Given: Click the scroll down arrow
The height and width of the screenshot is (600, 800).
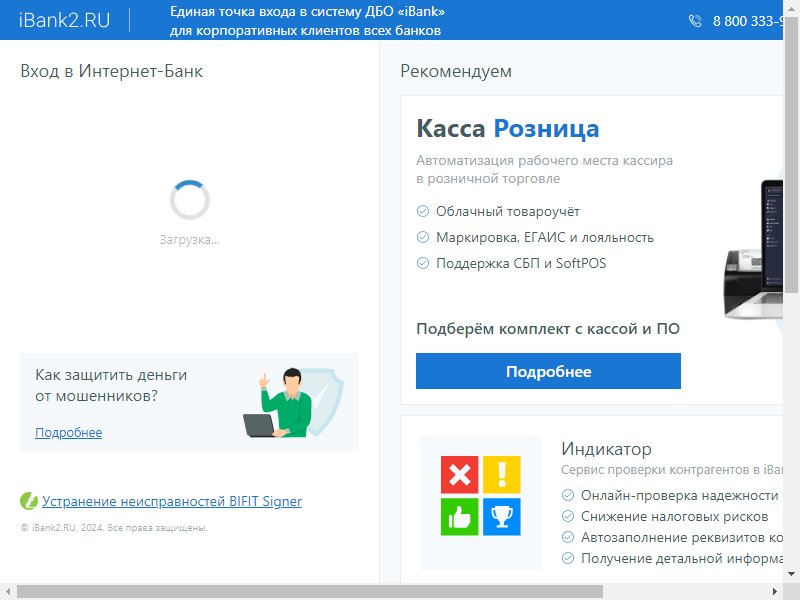Looking at the screenshot, I should 792,574.
